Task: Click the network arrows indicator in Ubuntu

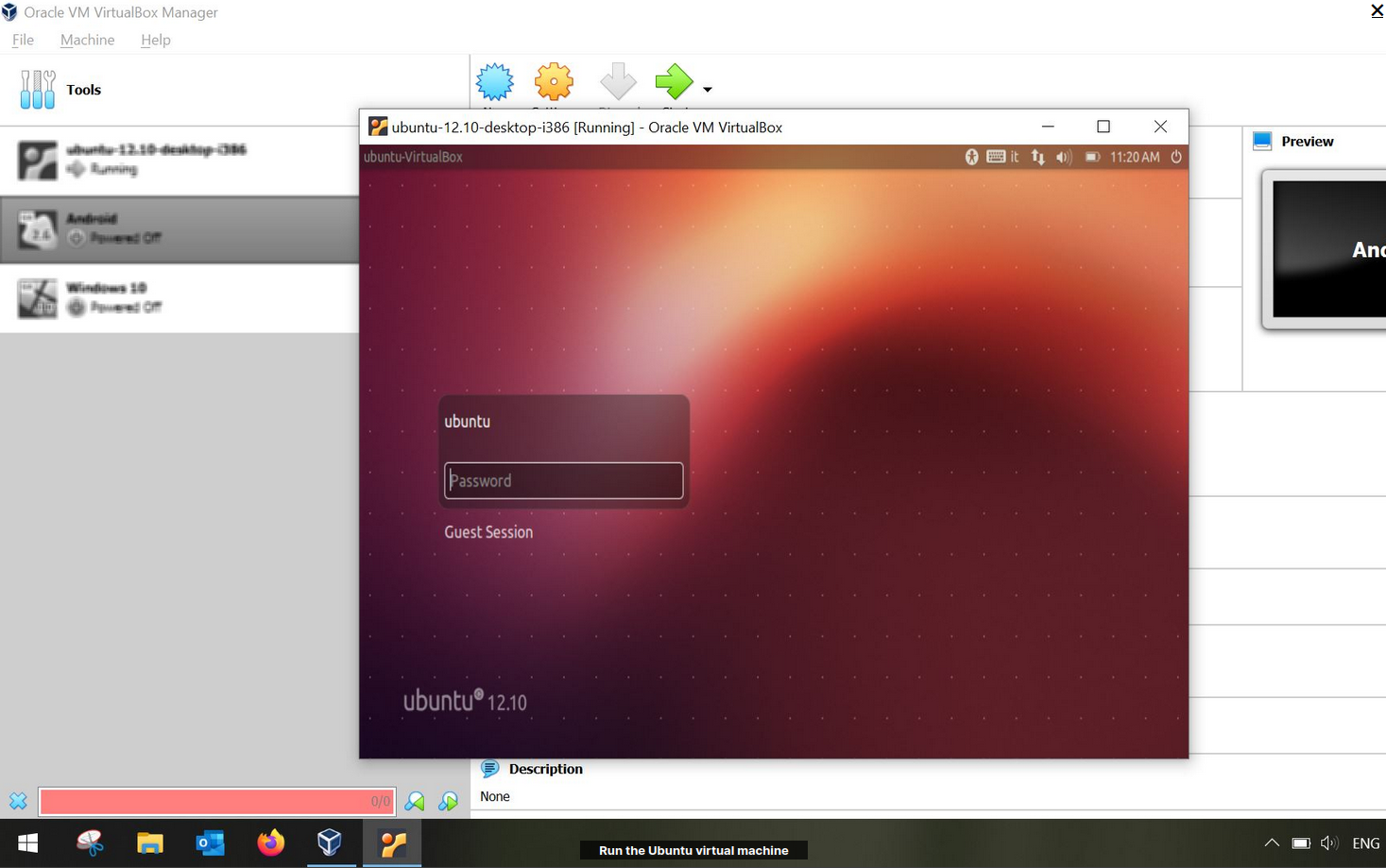Action: 1037,157
